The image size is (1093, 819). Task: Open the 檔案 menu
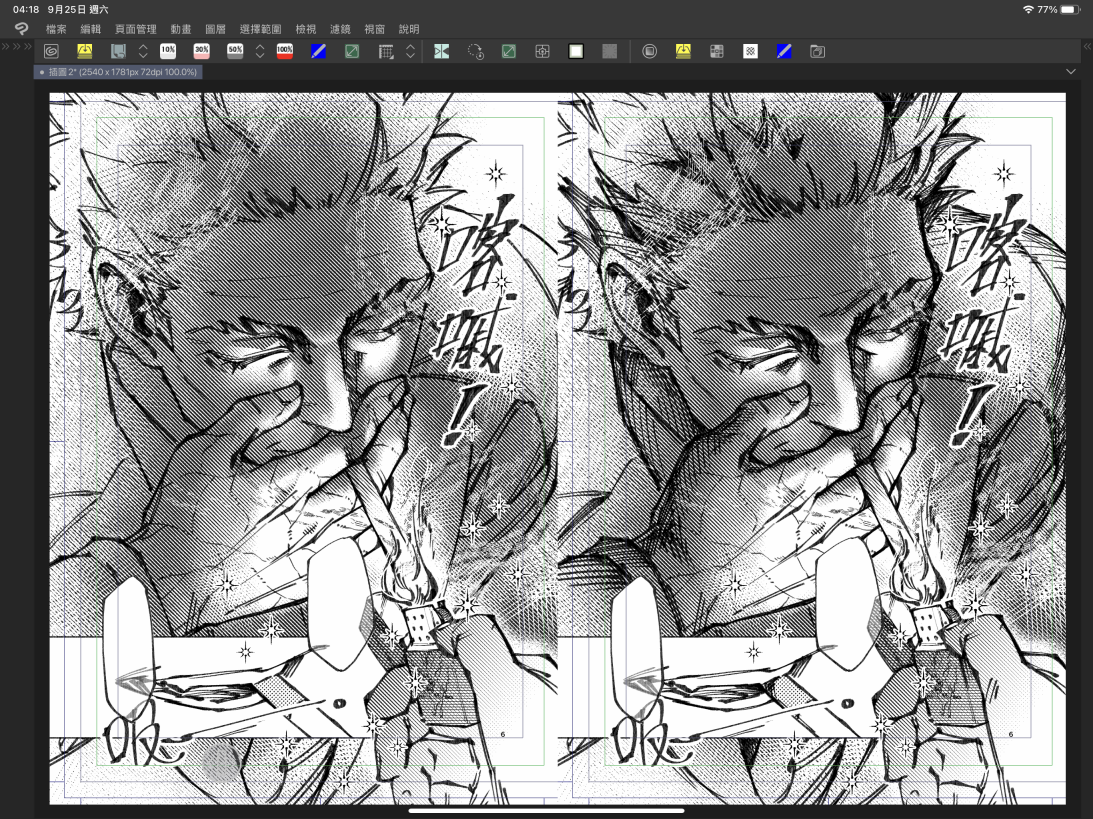coord(56,29)
